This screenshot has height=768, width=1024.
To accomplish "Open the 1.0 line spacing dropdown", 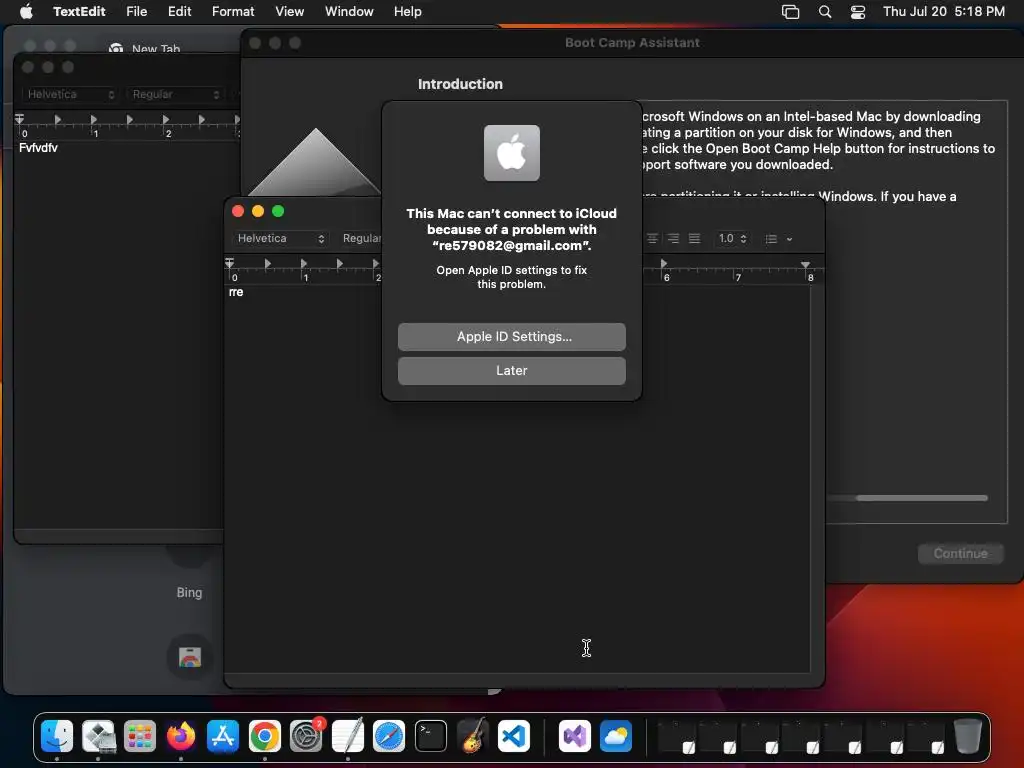I will pos(732,238).
